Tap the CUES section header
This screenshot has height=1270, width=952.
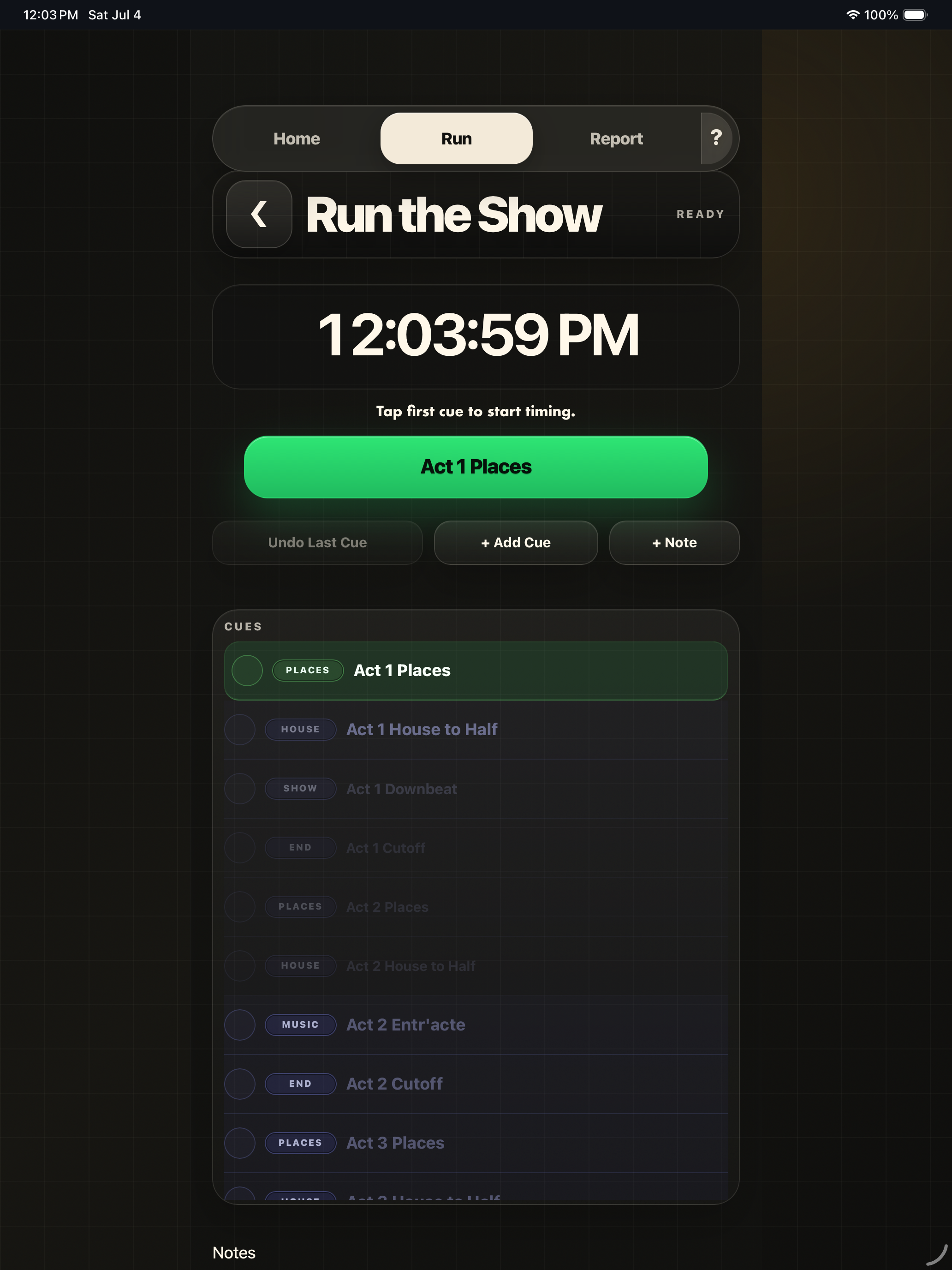pyautogui.click(x=244, y=627)
